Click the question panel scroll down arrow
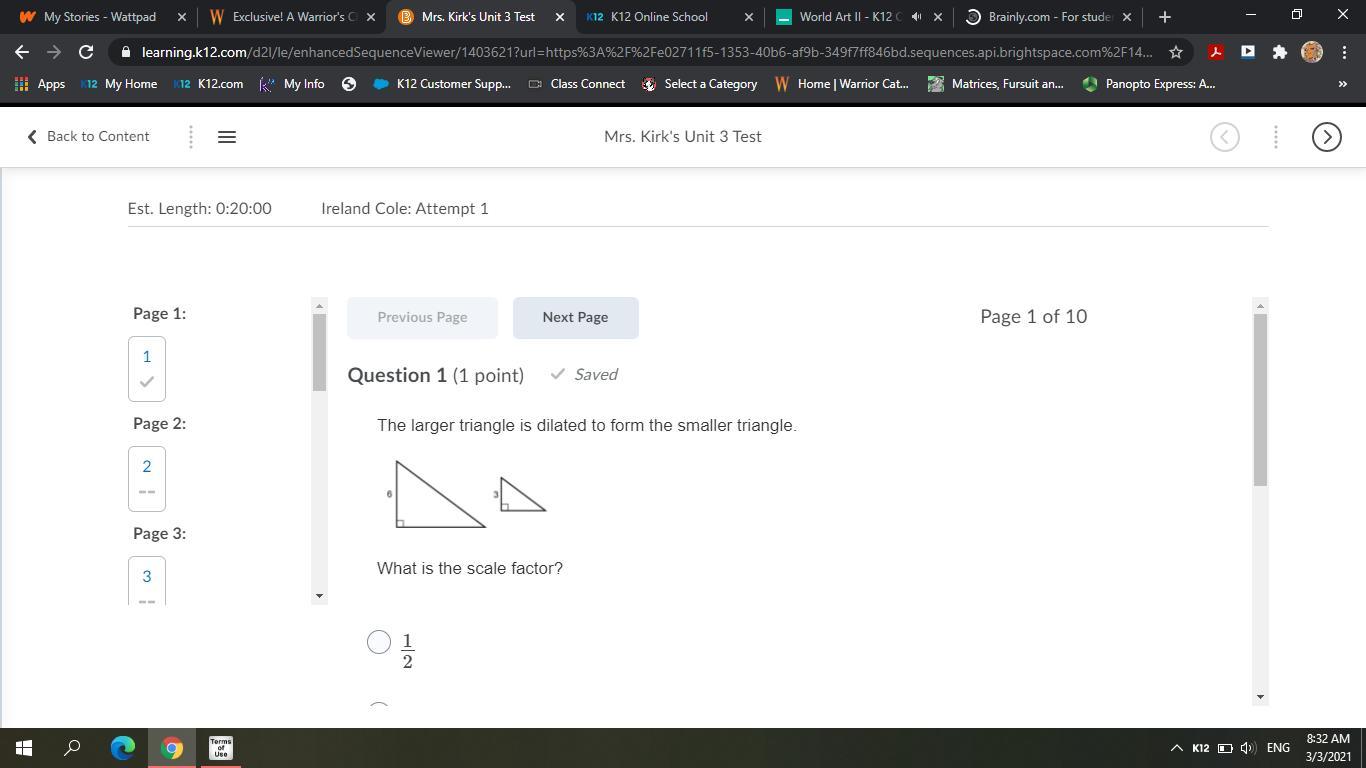Screen dimensions: 1366x768 1260,697
